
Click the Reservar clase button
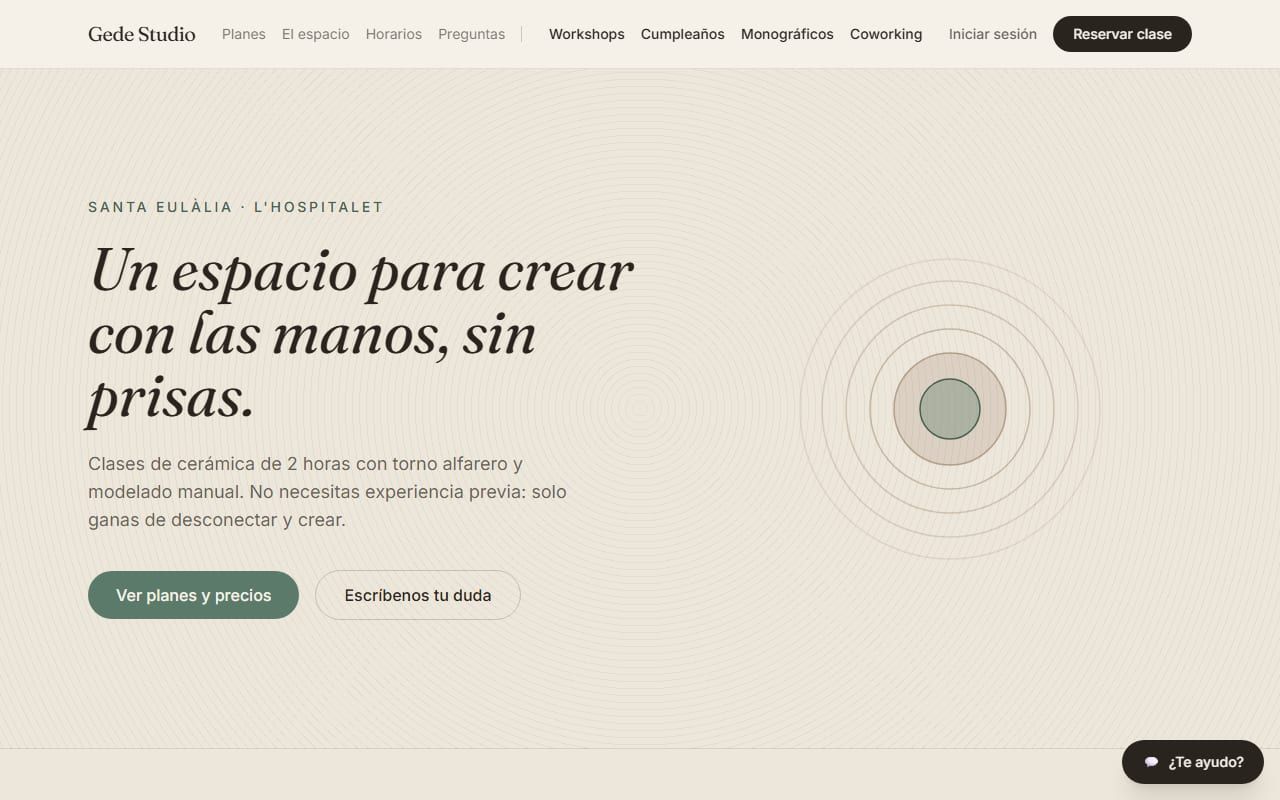click(1122, 34)
